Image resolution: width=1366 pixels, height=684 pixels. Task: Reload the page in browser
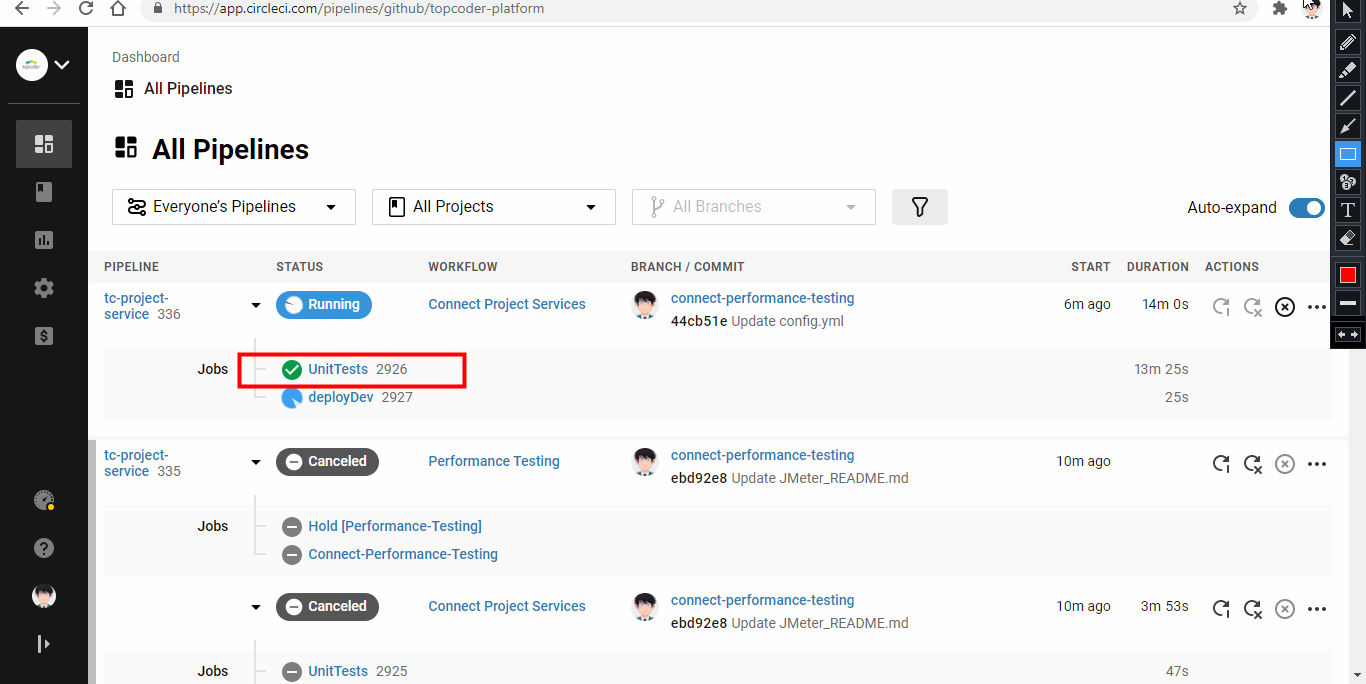coord(86,9)
